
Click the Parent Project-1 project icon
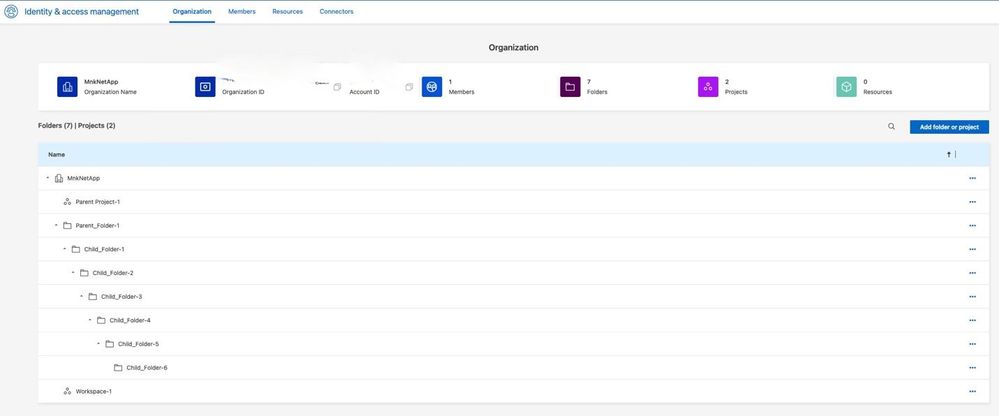67,202
